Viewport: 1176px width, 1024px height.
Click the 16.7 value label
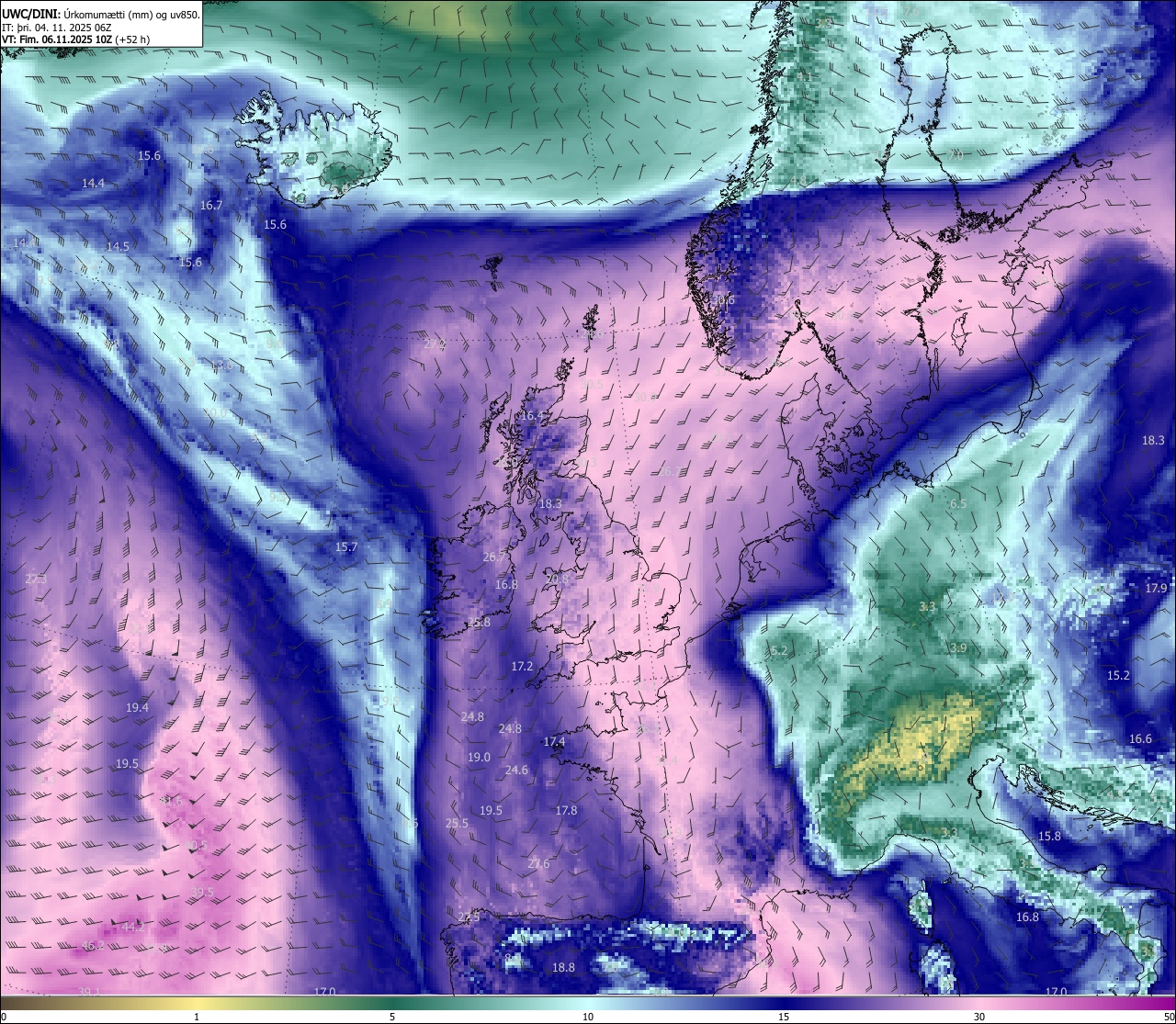[211, 206]
